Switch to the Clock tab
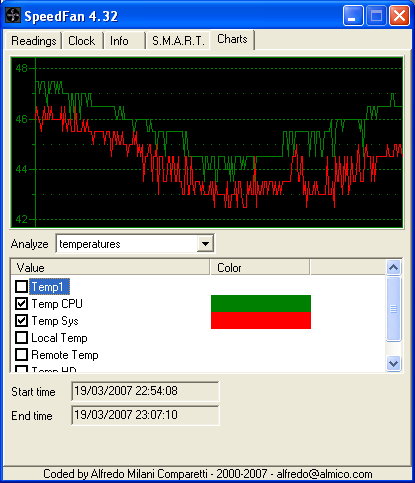Screen dimensions: 415x483 82,41
